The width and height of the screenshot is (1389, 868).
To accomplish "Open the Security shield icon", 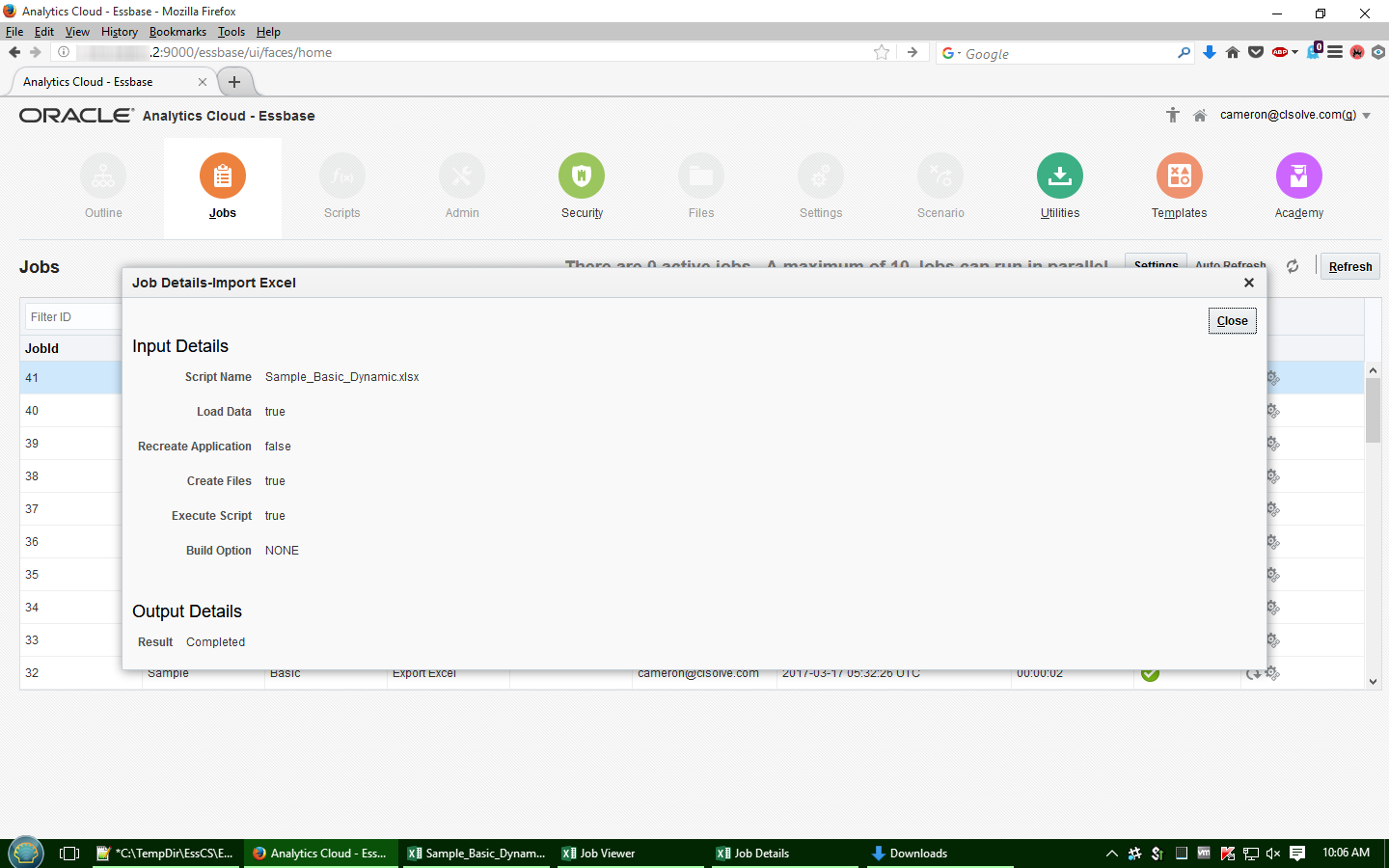I will coord(582,176).
